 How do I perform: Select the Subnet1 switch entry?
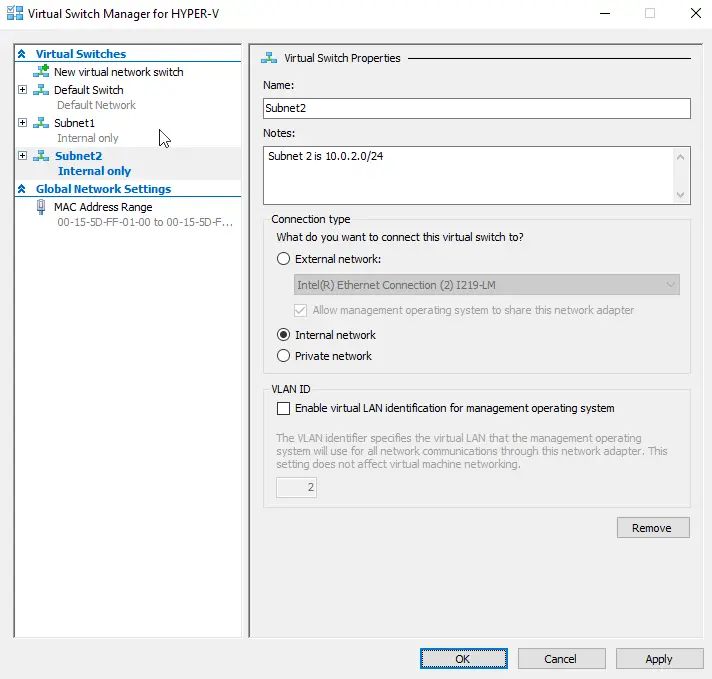point(74,123)
